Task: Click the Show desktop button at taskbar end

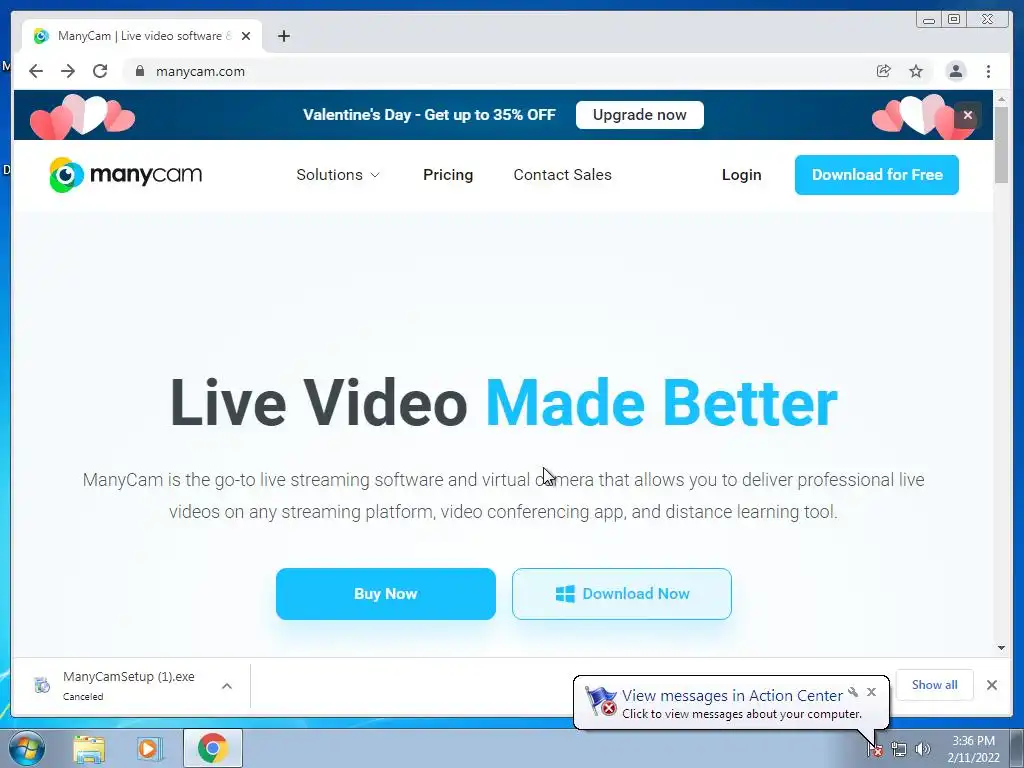Action: pos(1017,748)
